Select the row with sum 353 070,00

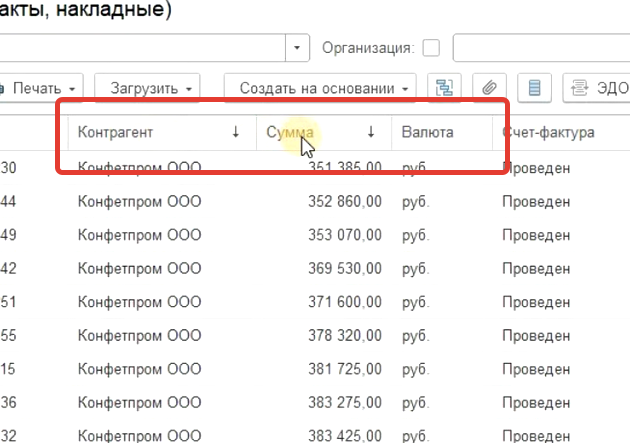tap(315, 235)
